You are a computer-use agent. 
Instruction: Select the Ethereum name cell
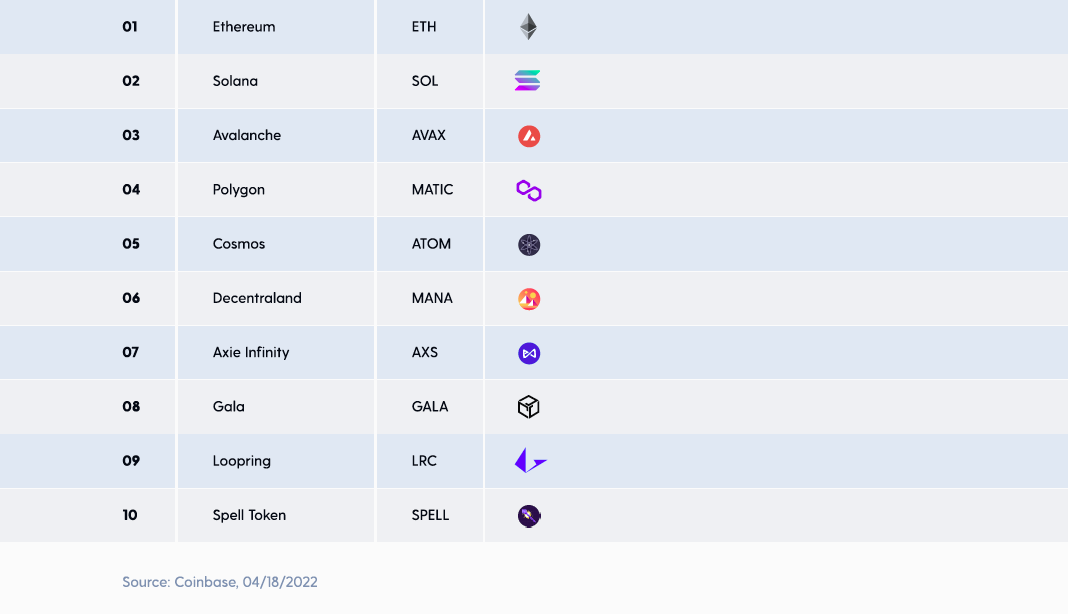[276, 27]
